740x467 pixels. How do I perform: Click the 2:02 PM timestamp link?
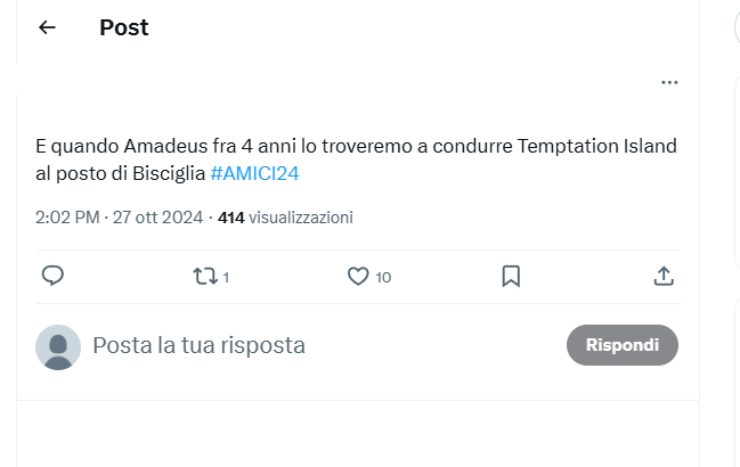pyautogui.click(x=67, y=217)
